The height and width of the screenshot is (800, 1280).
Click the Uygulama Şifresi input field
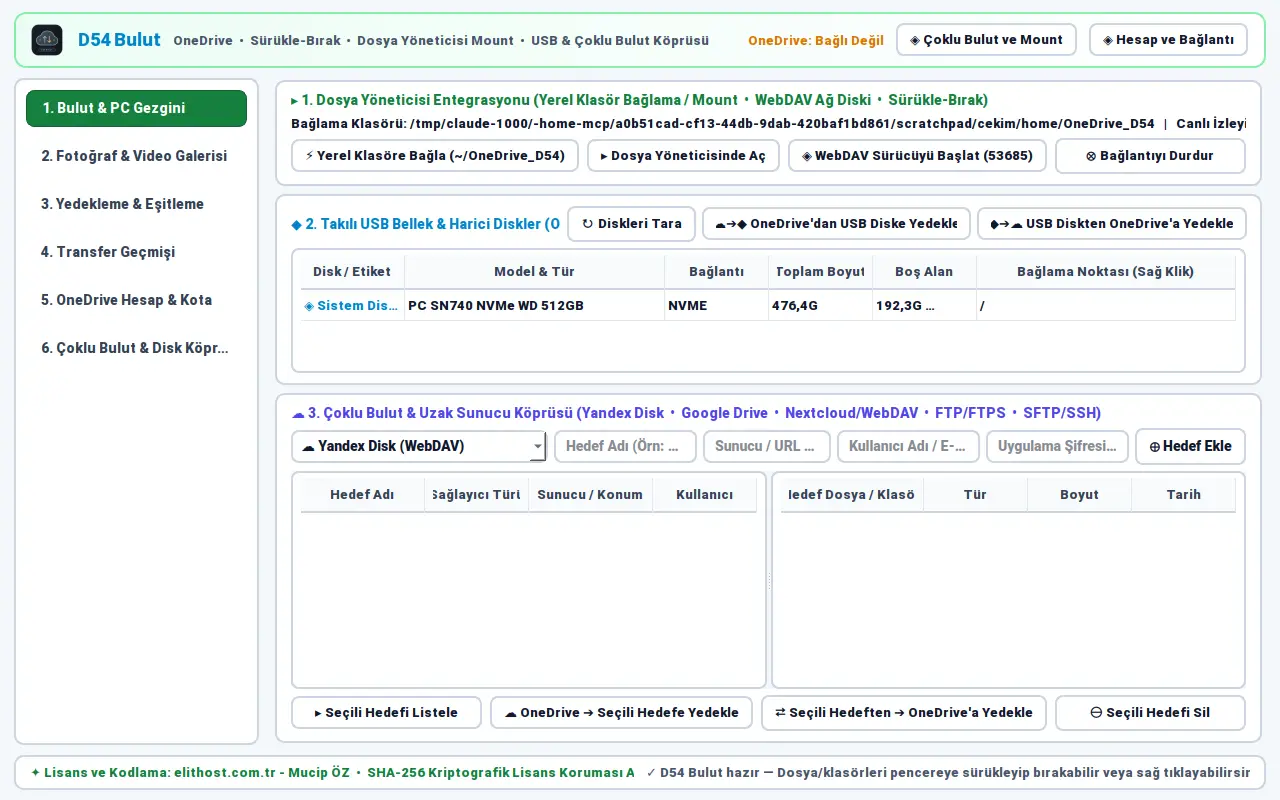[1057, 446]
